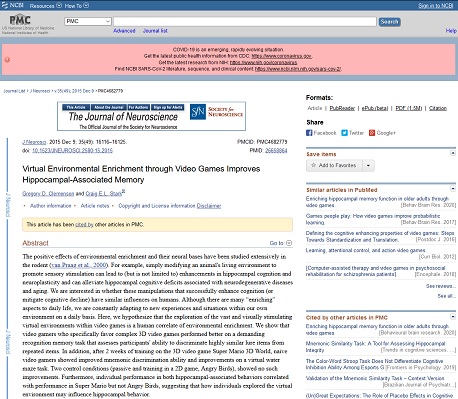
Task: Click See all... link
Action: coord(446,296)
